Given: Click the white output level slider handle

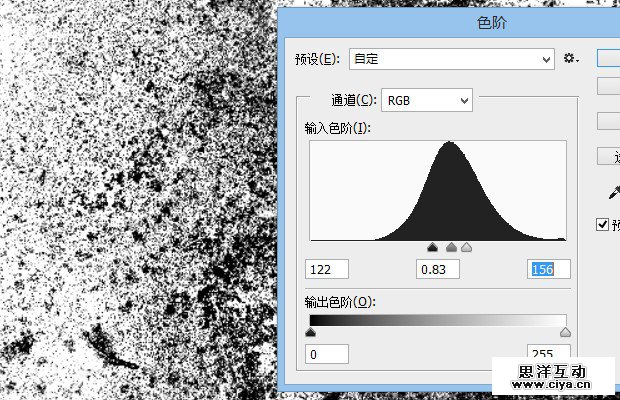Looking at the screenshot, I should 565,332.
